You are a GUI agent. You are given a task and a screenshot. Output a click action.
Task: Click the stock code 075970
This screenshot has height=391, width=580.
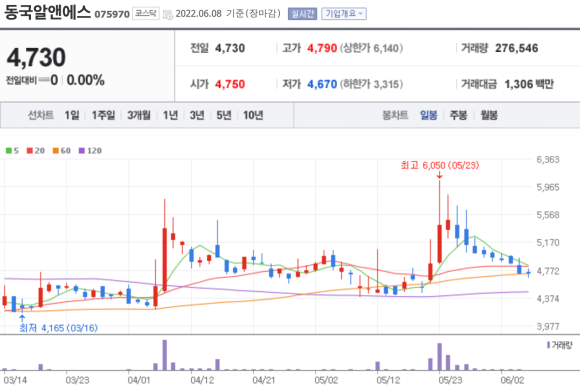(112, 14)
